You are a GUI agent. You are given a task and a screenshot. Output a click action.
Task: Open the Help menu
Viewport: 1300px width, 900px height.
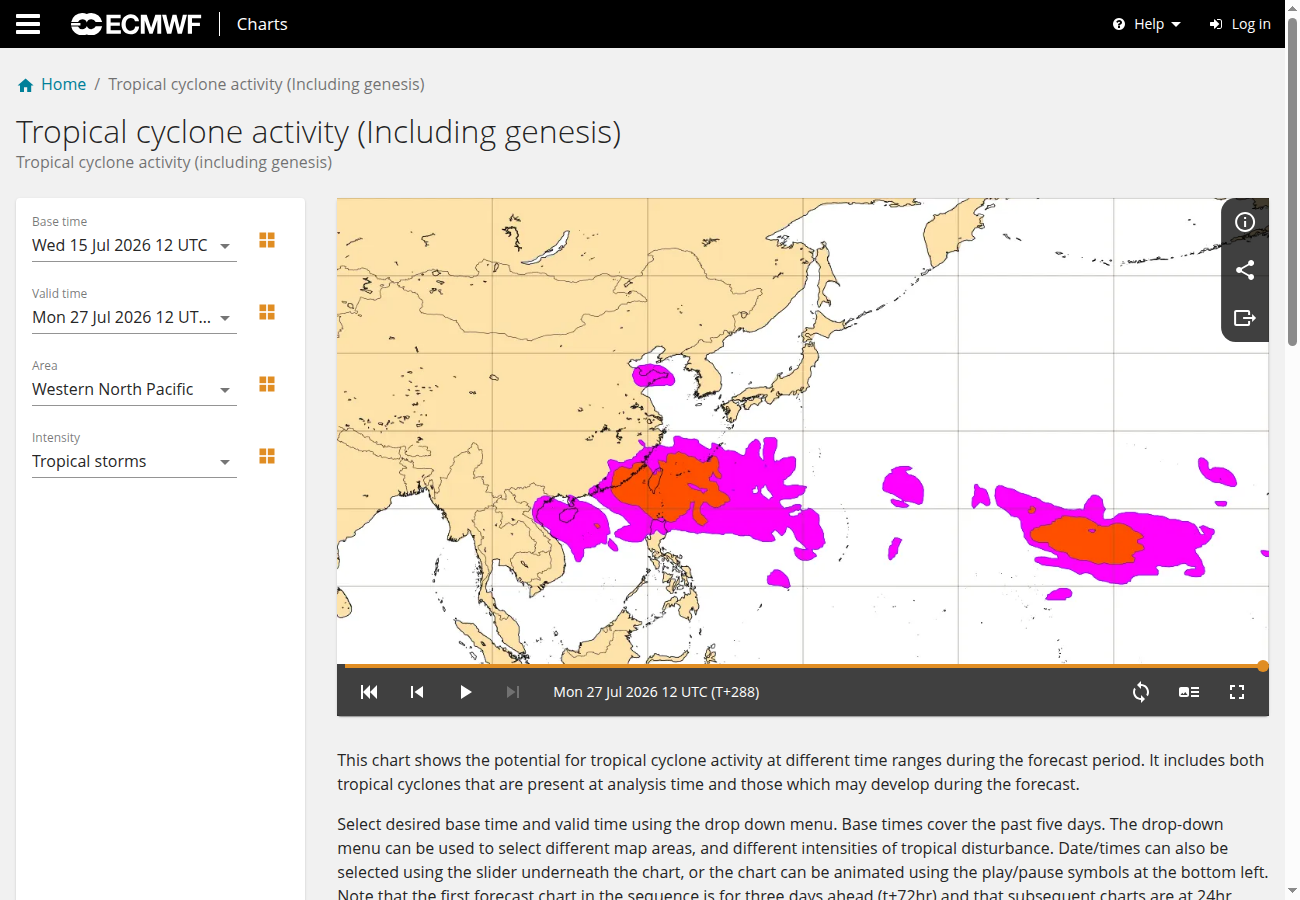1147,24
